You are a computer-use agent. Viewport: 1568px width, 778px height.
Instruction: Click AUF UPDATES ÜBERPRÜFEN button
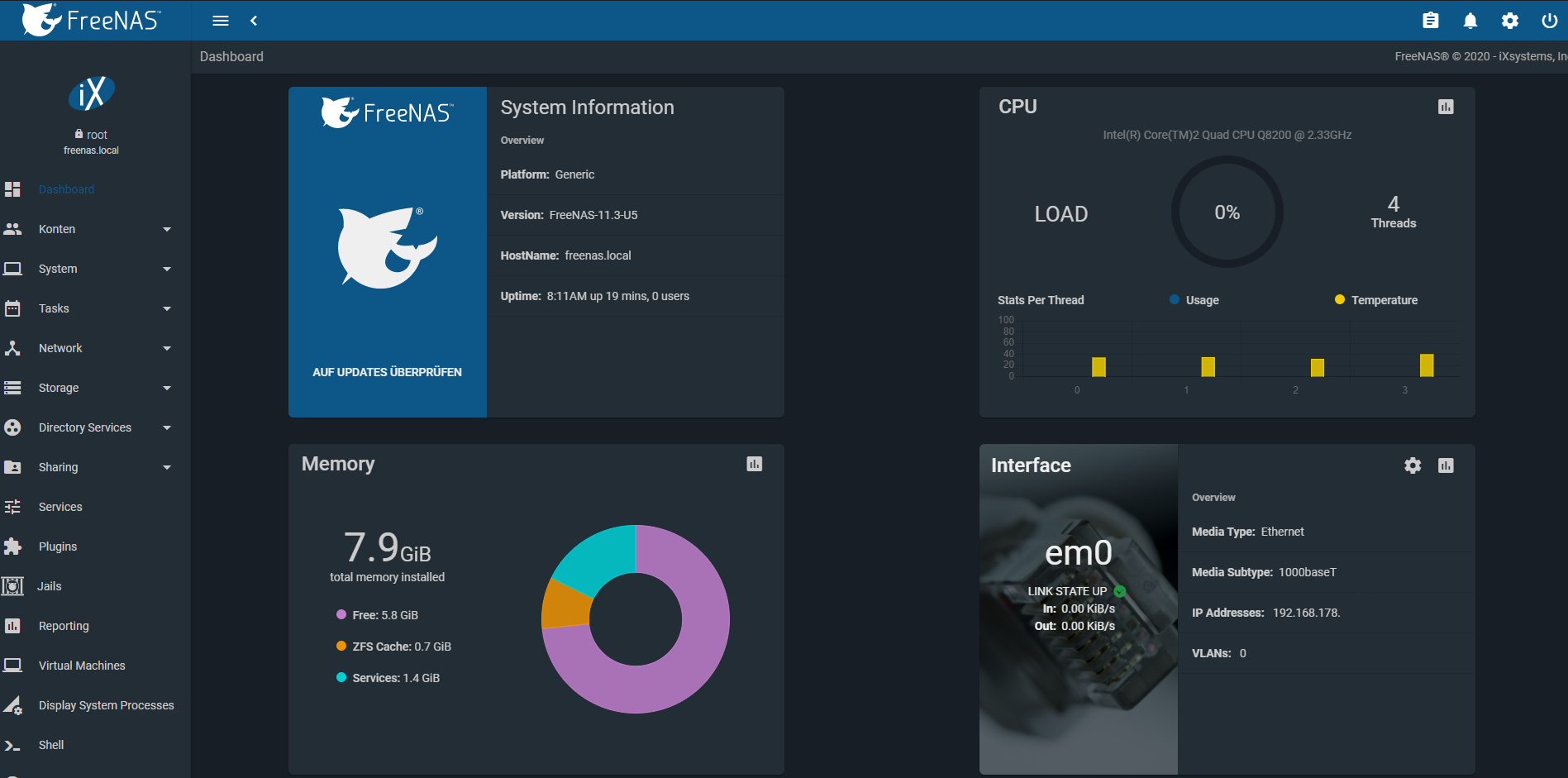[x=387, y=372]
